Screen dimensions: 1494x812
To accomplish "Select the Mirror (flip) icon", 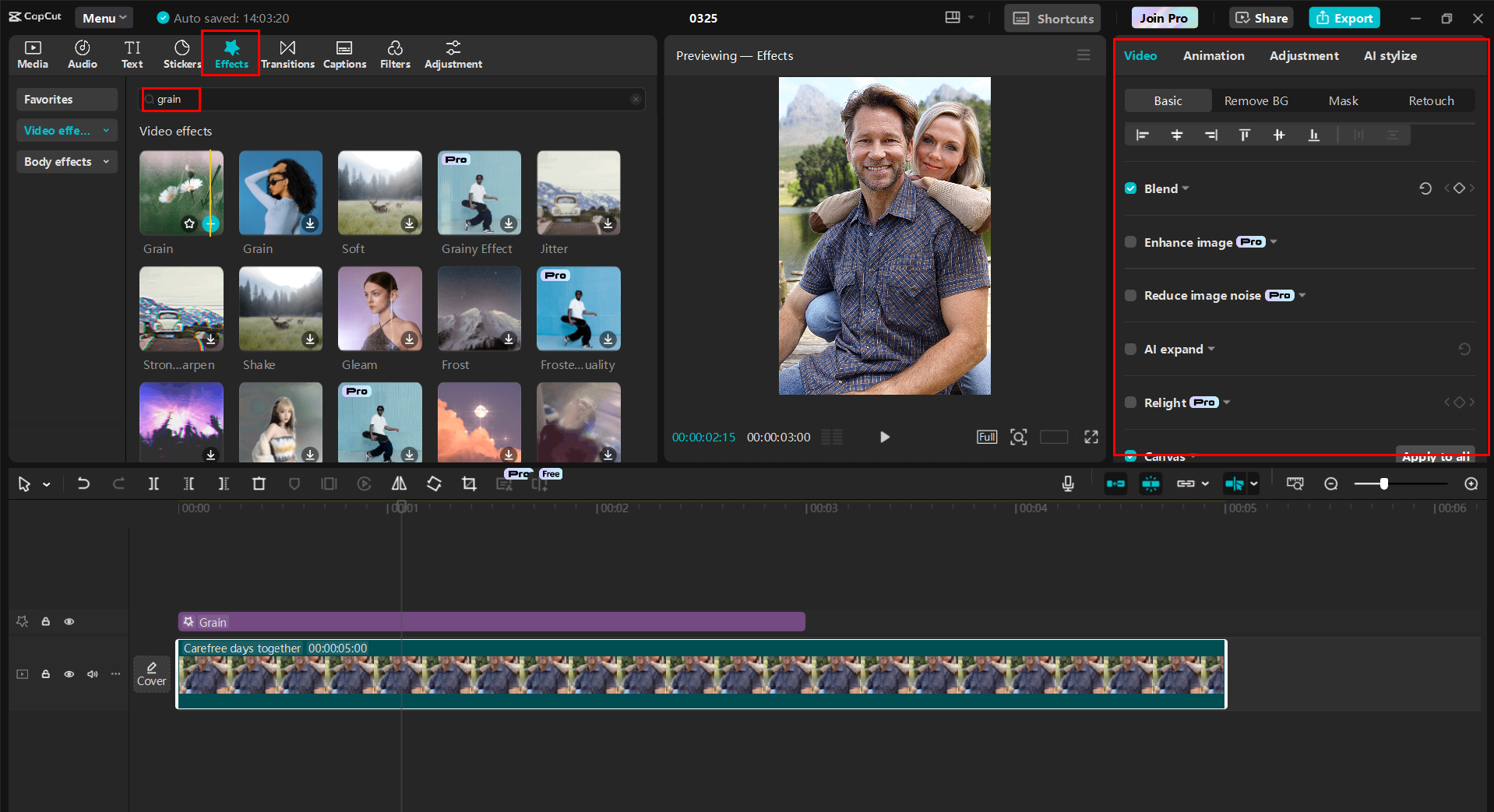I will click(399, 483).
